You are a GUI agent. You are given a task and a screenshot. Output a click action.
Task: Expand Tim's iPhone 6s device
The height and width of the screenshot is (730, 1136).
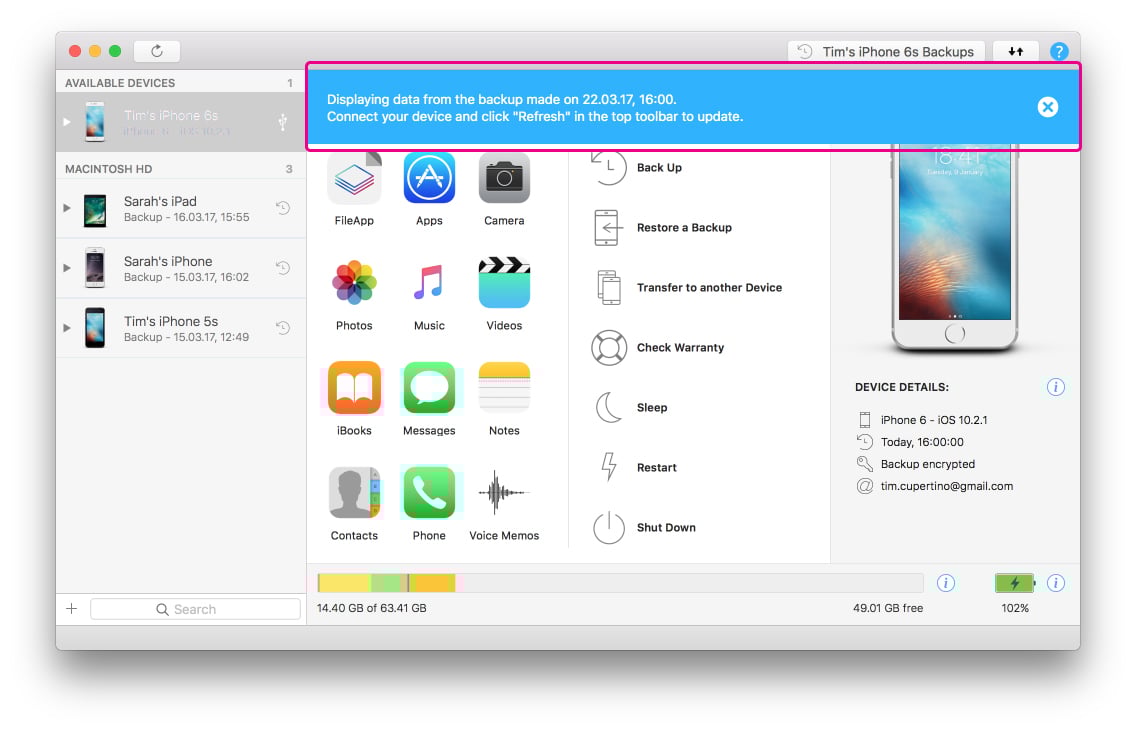tap(67, 122)
